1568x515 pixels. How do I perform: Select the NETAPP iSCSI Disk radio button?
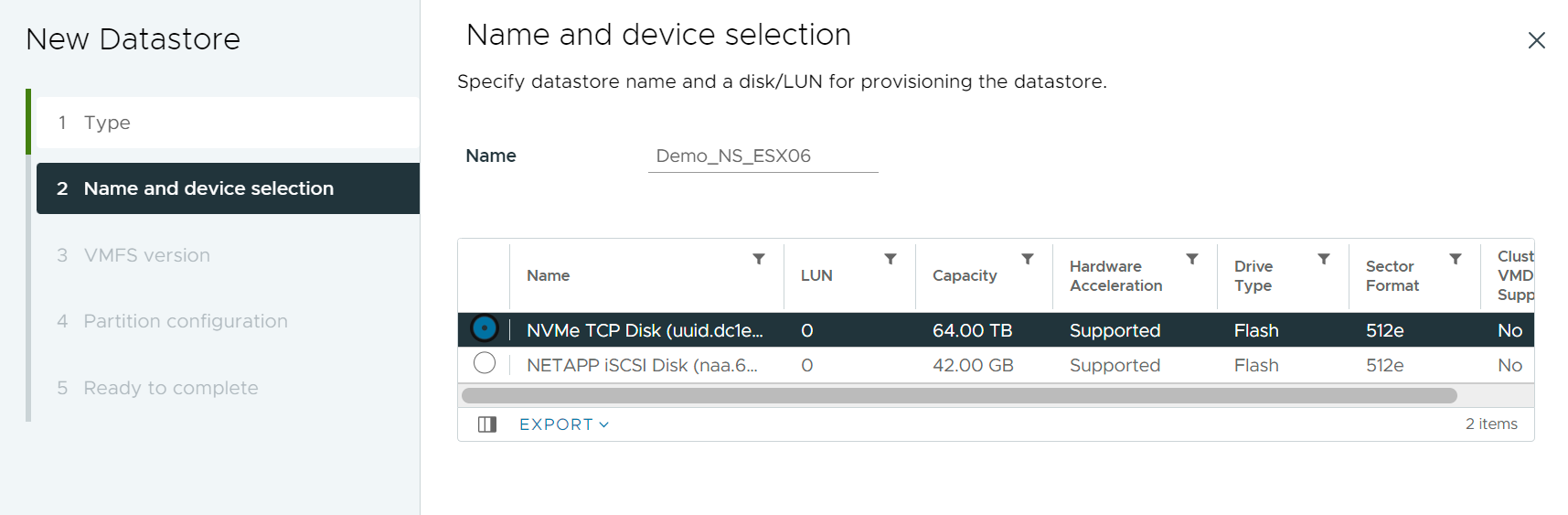tap(485, 364)
